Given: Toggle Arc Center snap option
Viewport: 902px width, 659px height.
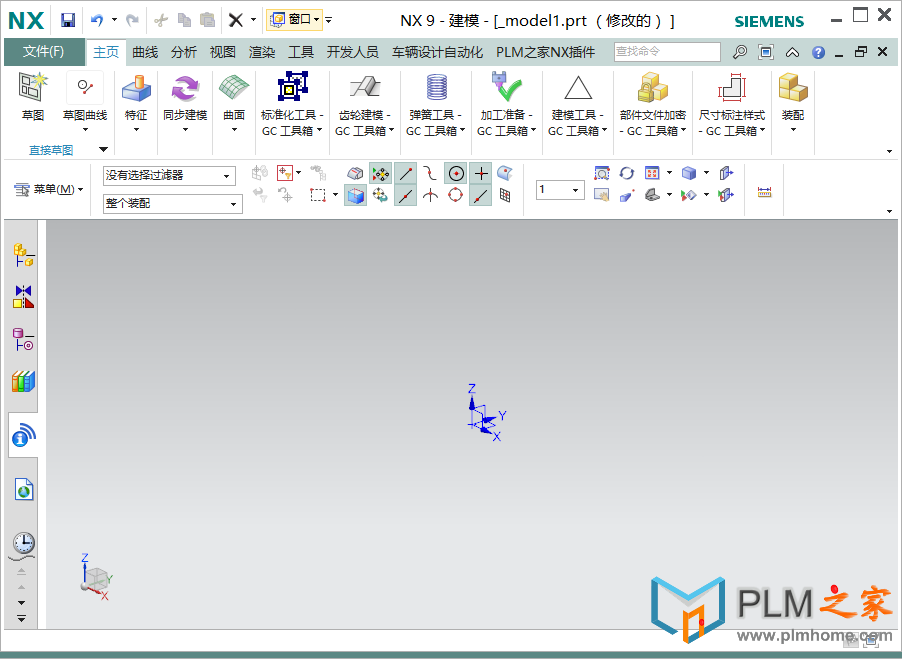Looking at the screenshot, I should [456, 174].
